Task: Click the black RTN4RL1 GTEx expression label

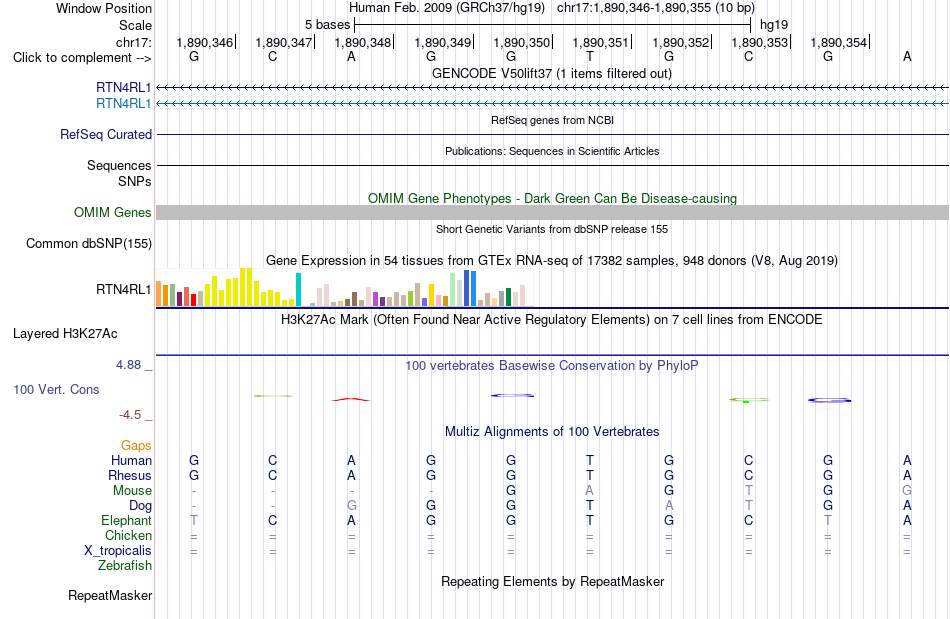Action: (x=124, y=290)
